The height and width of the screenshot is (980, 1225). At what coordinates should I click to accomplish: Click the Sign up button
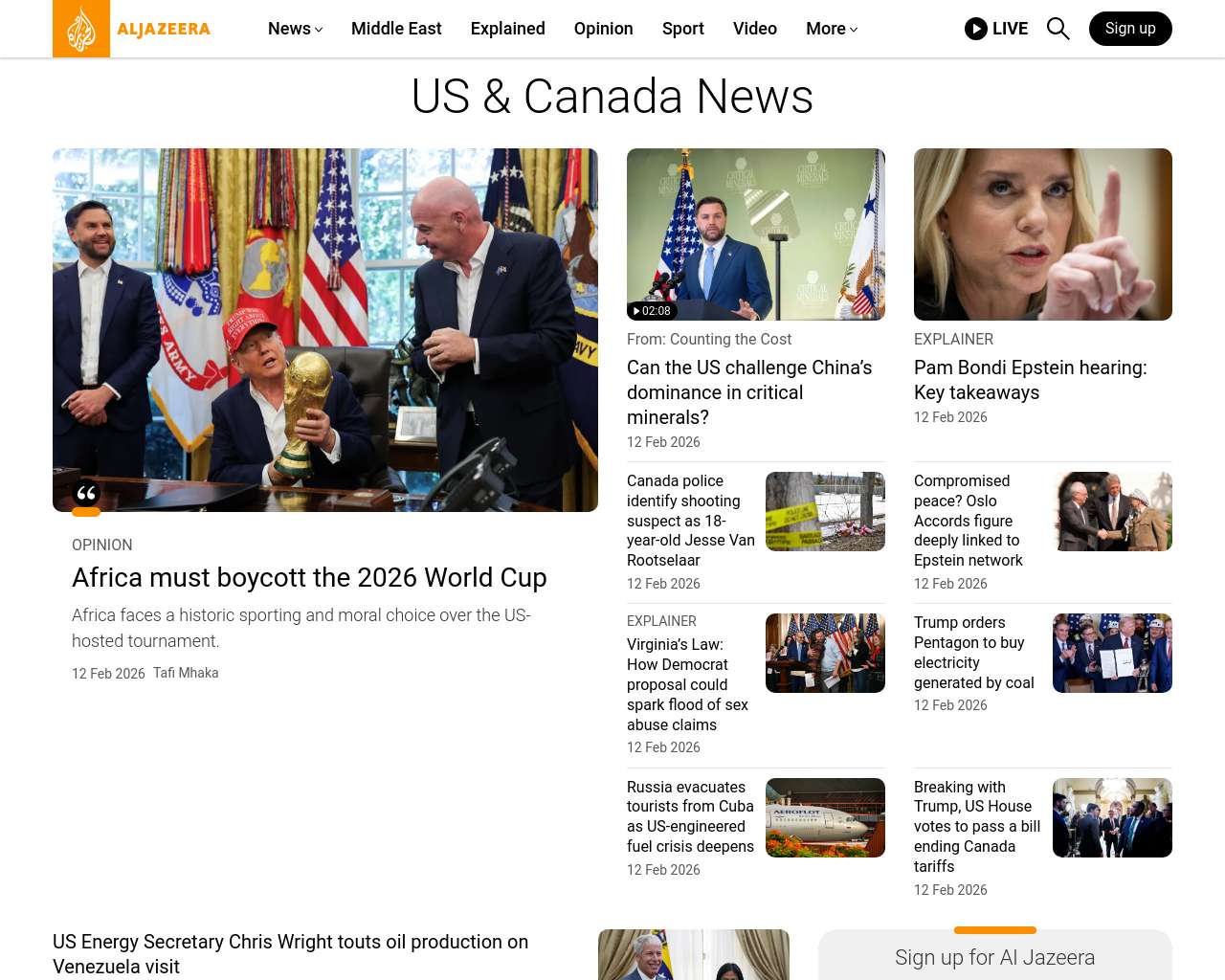click(x=1129, y=29)
